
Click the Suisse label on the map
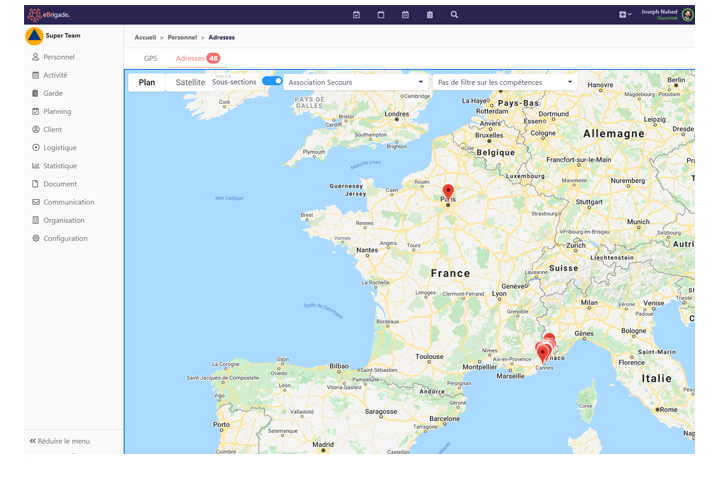tap(563, 268)
